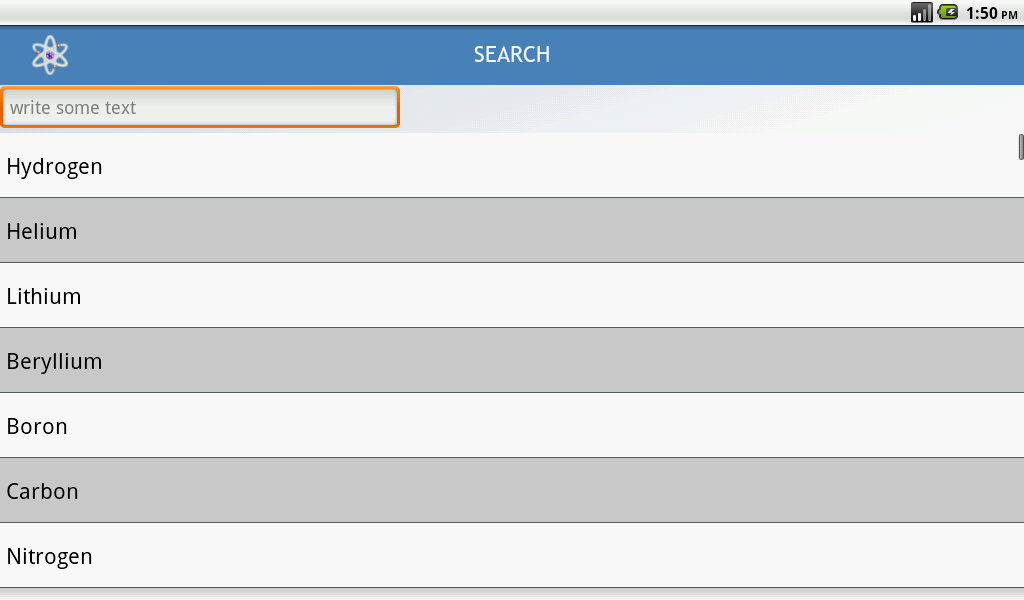
Task: Tap the SEARCH title text
Action: (512, 55)
